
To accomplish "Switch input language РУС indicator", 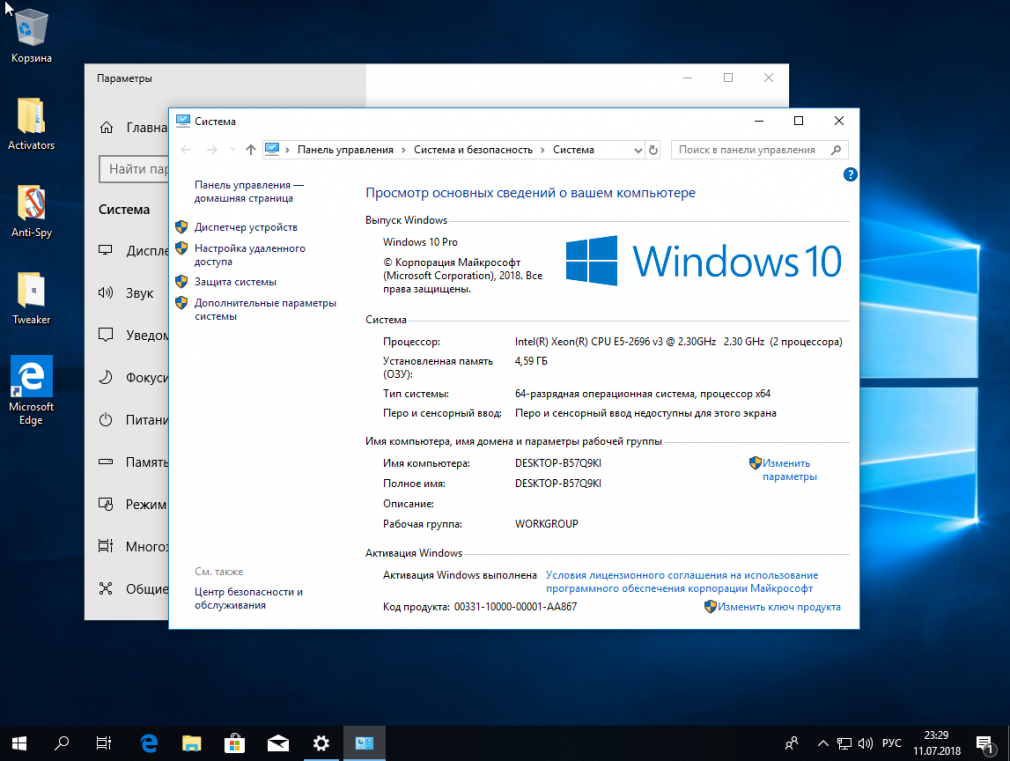I will (x=891, y=744).
